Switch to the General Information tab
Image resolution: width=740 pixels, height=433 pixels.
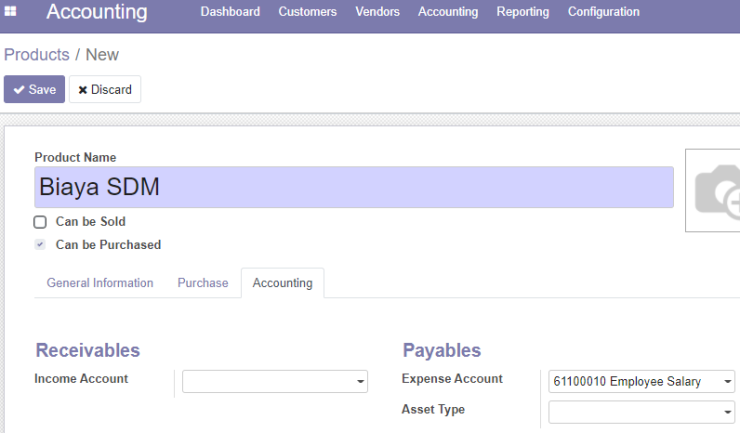(100, 283)
